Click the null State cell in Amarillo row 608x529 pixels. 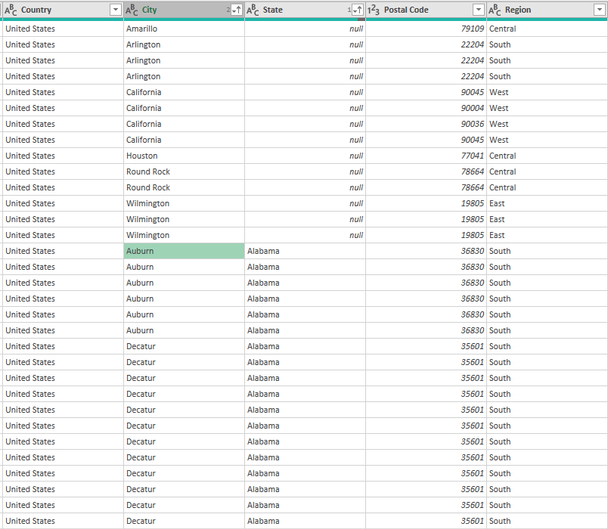(305, 29)
